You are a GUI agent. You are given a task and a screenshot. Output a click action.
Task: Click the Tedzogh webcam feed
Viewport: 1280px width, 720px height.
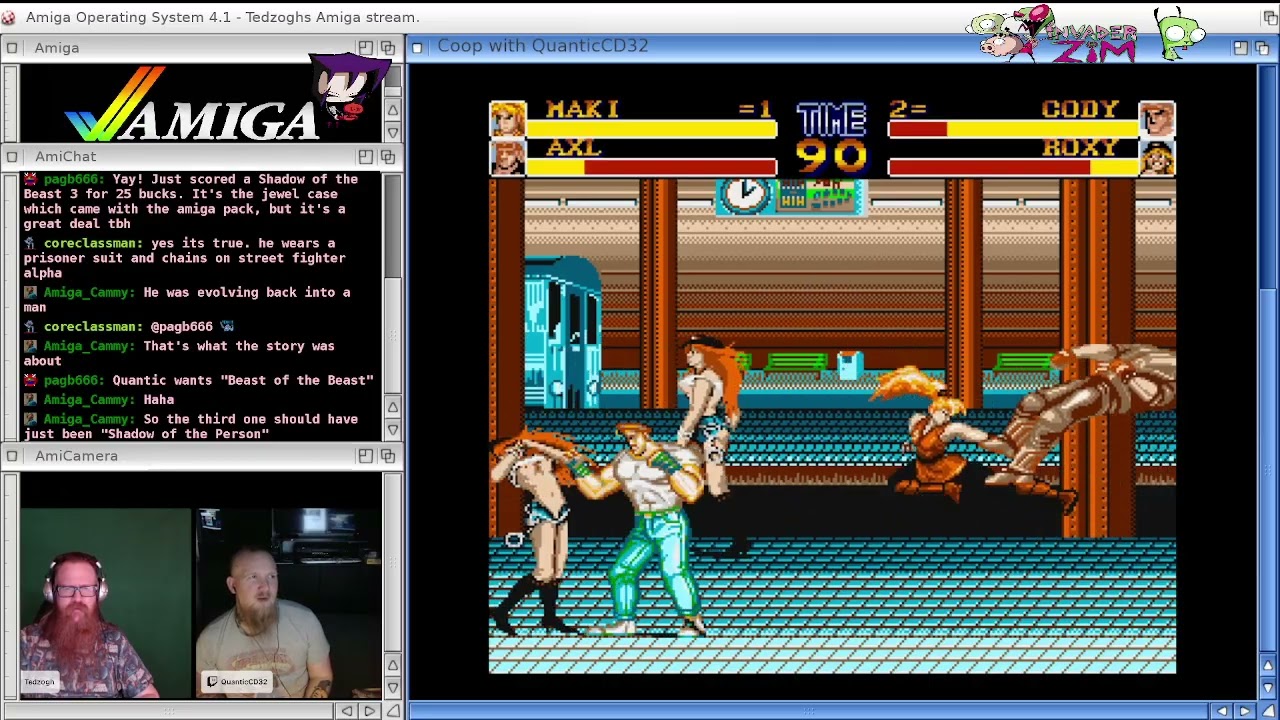click(x=106, y=603)
